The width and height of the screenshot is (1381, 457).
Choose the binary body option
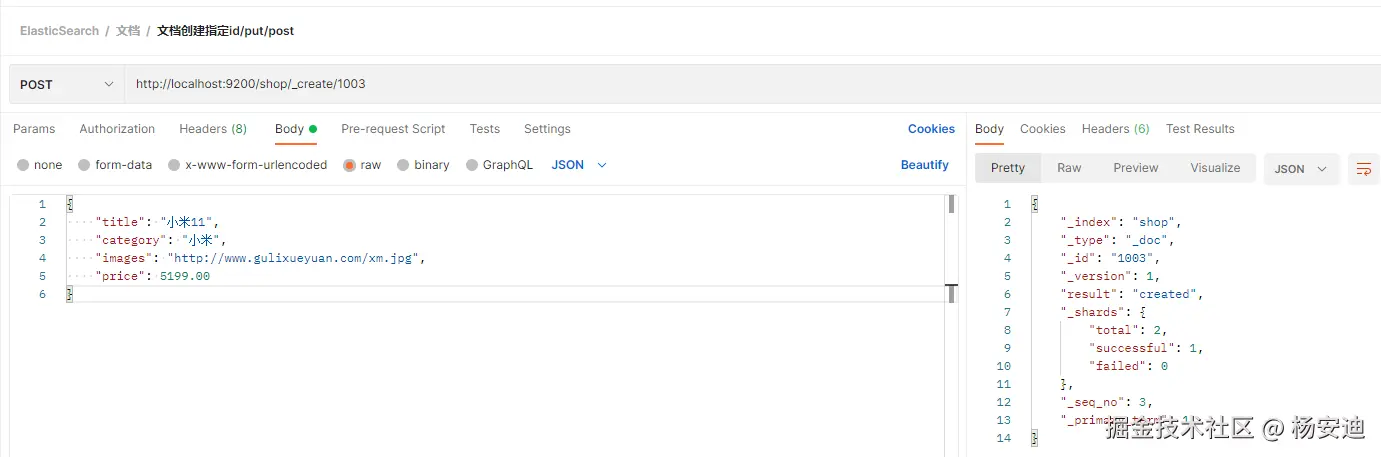(x=403, y=165)
